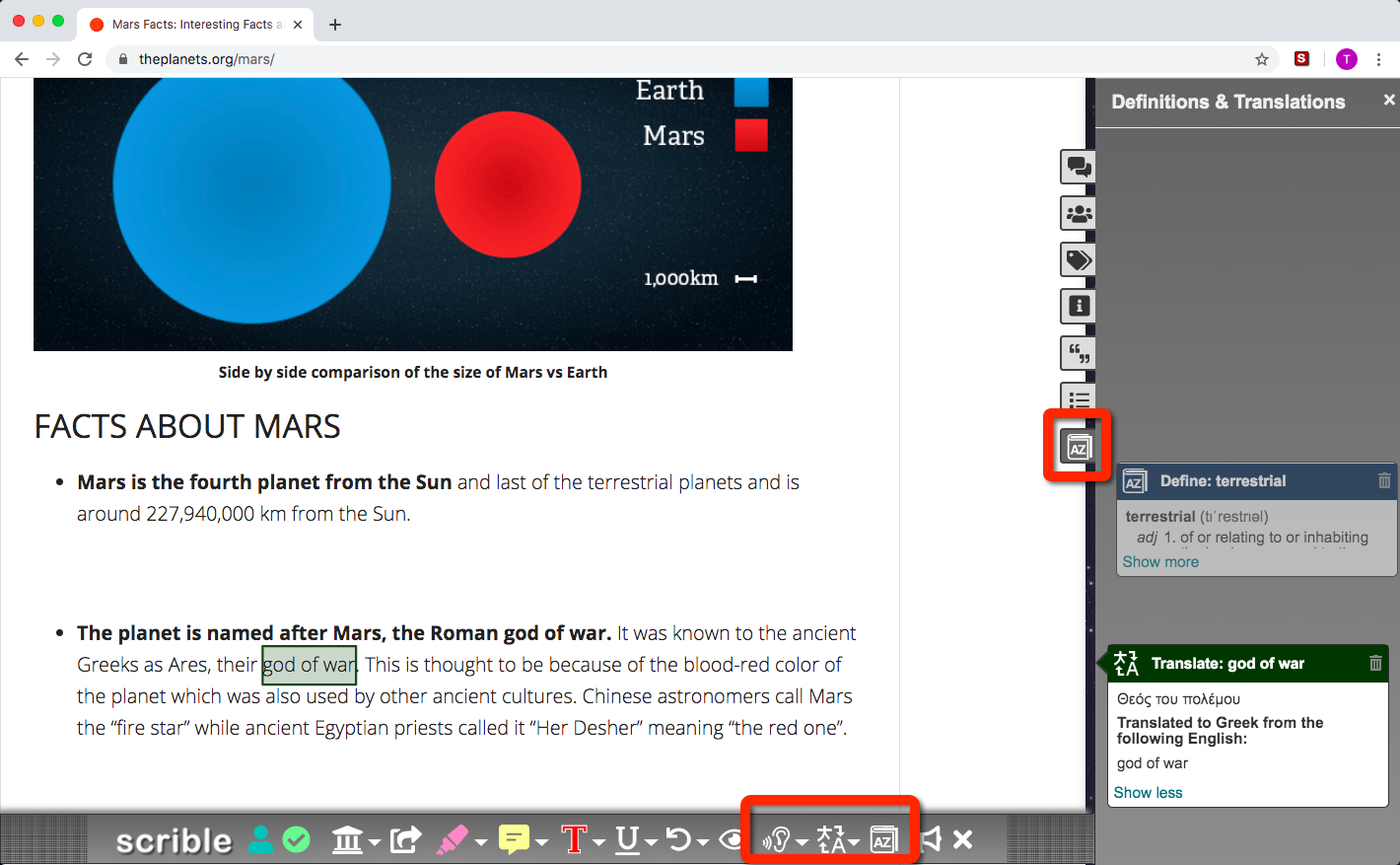Image resolution: width=1400 pixels, height=865 pixels.
Task: Open the comments panel in the sidebar
Action: pyautogui.click(x=1077, y=167)
